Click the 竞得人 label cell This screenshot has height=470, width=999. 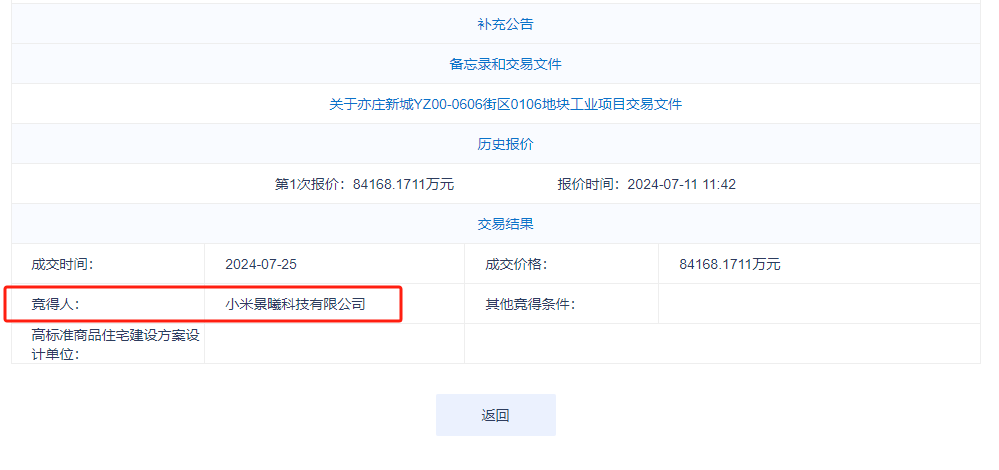click(x=55, y=303)
